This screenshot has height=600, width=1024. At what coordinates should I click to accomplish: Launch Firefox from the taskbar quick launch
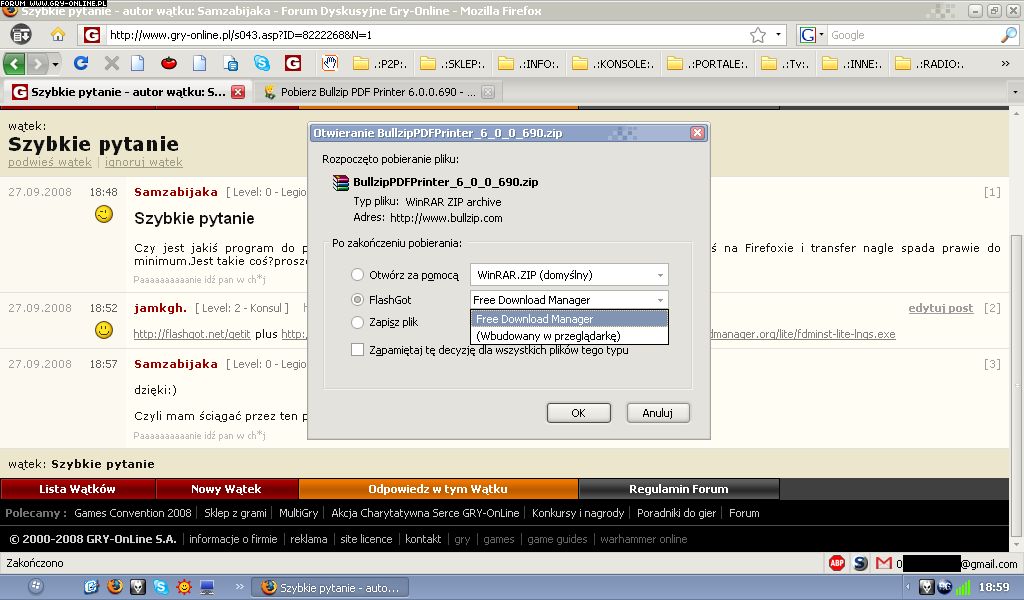point(115,587)
